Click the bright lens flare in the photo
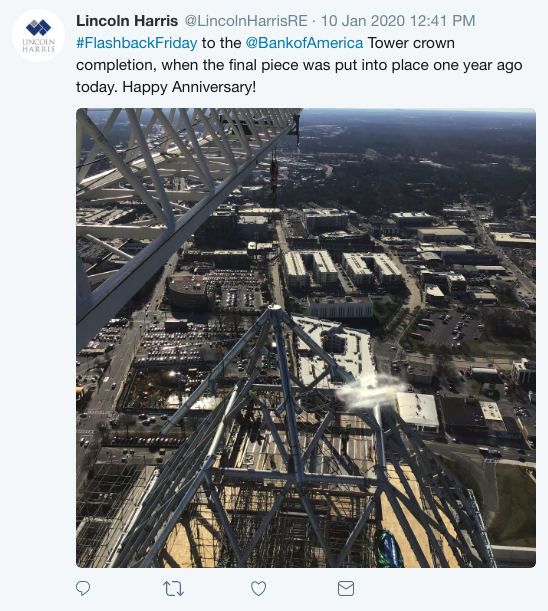 point(368,390)
